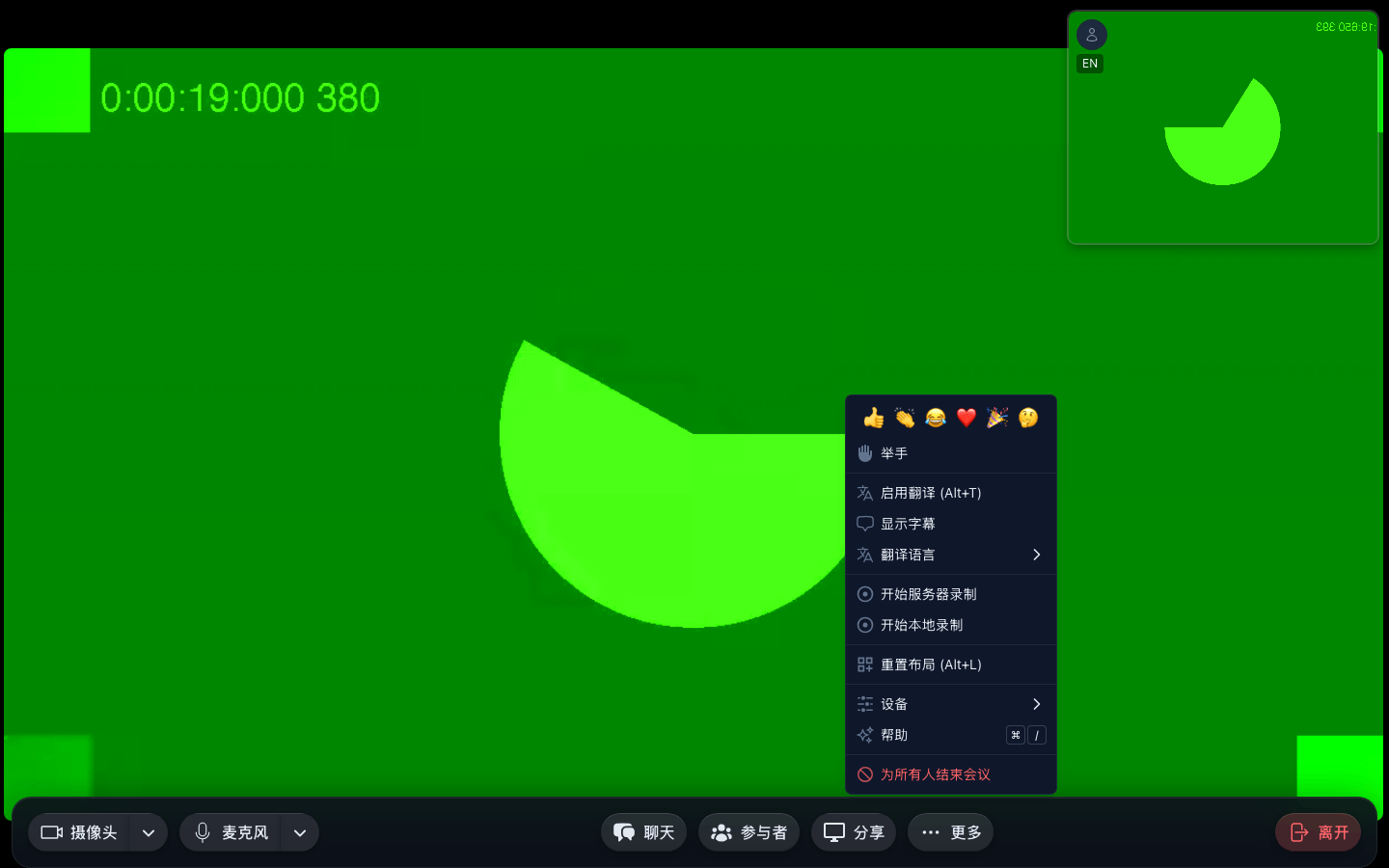Image resolution: width=1389 pixels, height=868 pixels.
Task: Send the clapping hands reaction
Action: 905,418
